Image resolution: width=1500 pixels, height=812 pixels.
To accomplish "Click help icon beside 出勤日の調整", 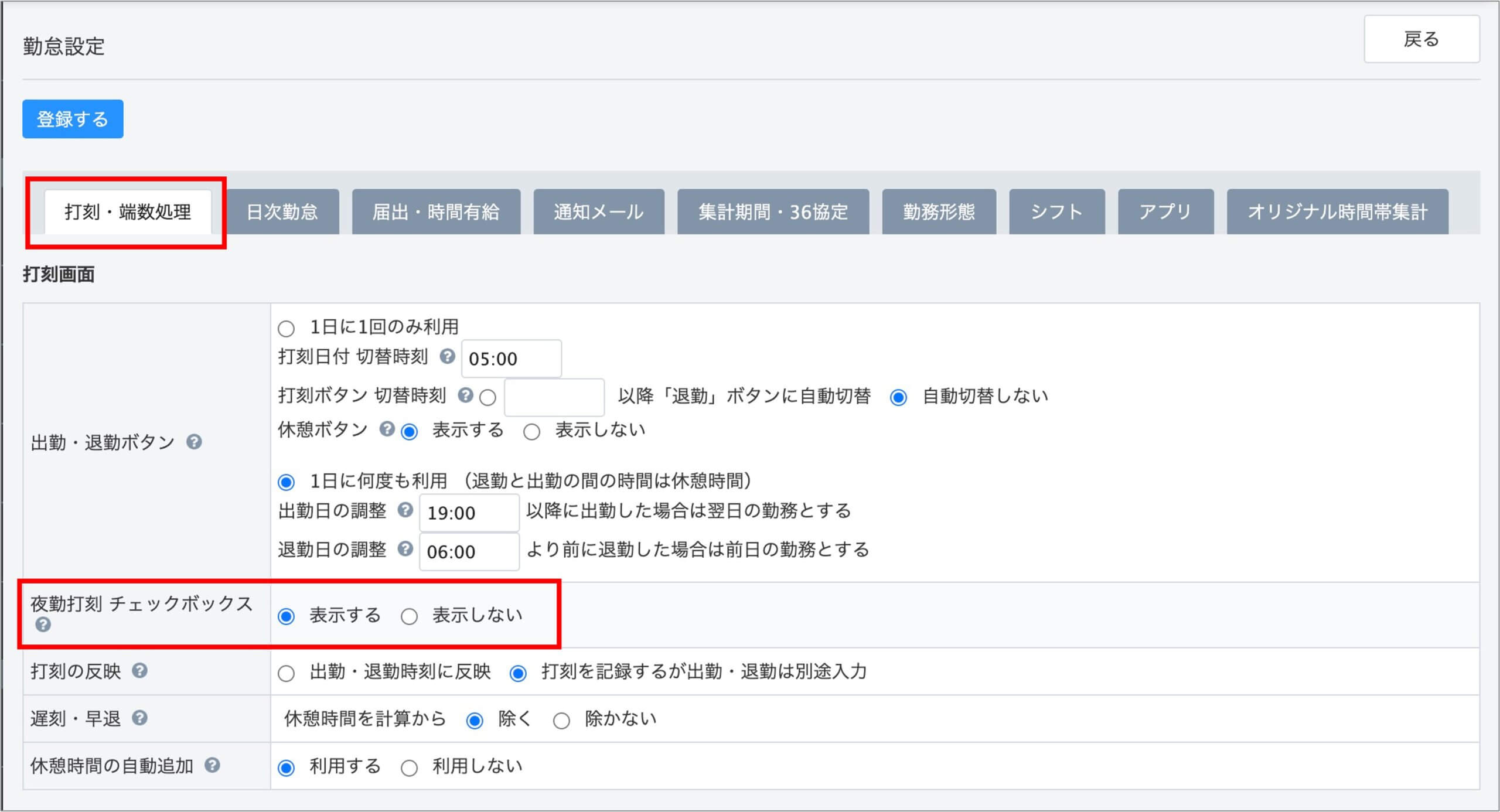I will [x=405, y=510].
